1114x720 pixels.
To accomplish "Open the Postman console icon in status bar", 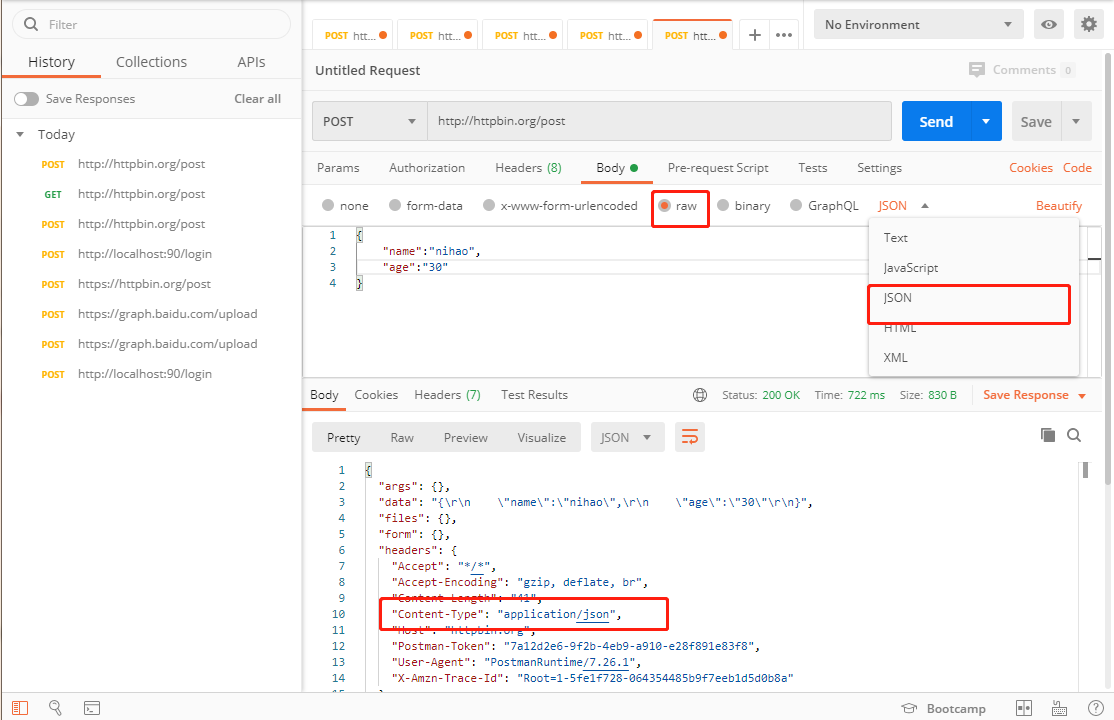I will [x=91, y=708].
